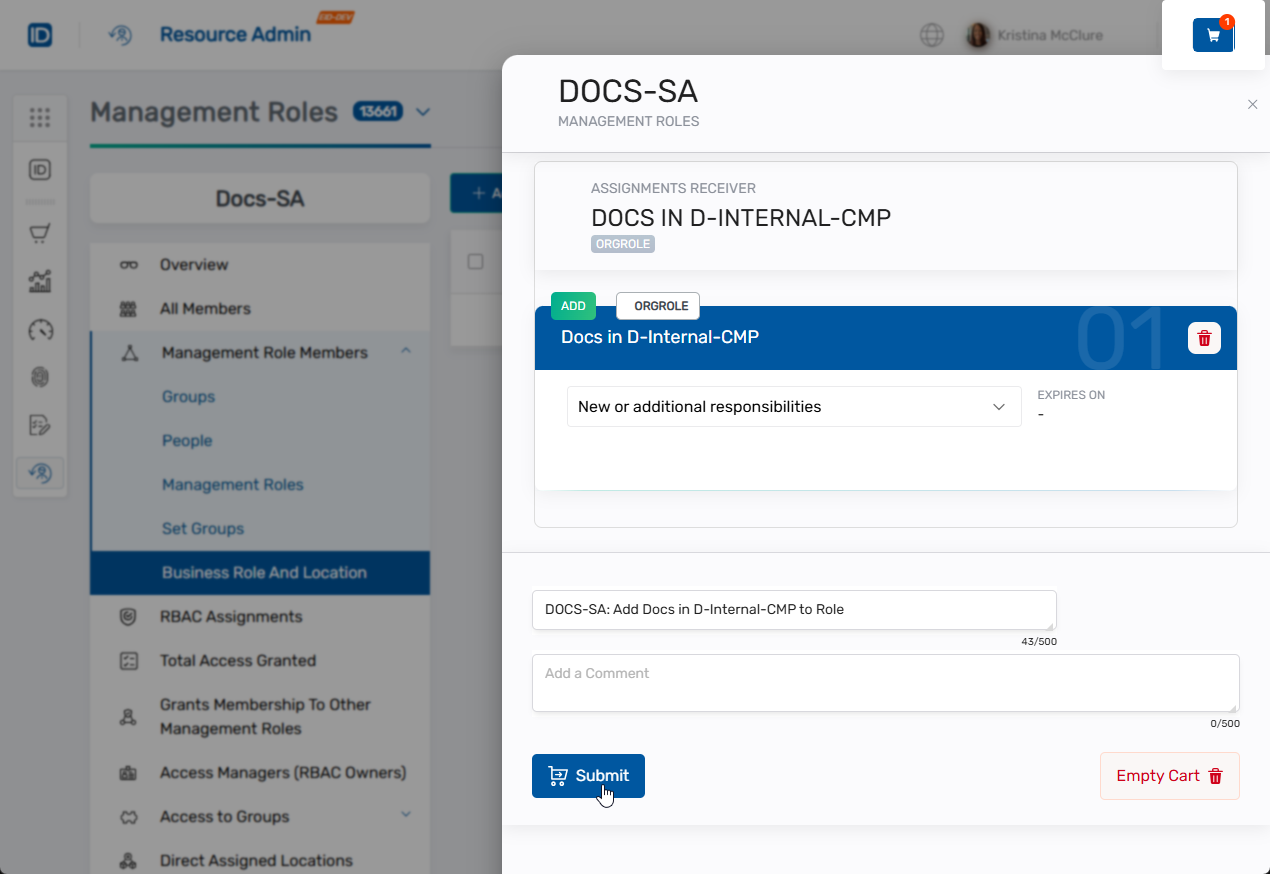Open the fingerprint icon in sidebar
This screenshot has width=1270, height=874.
[40, 377]
